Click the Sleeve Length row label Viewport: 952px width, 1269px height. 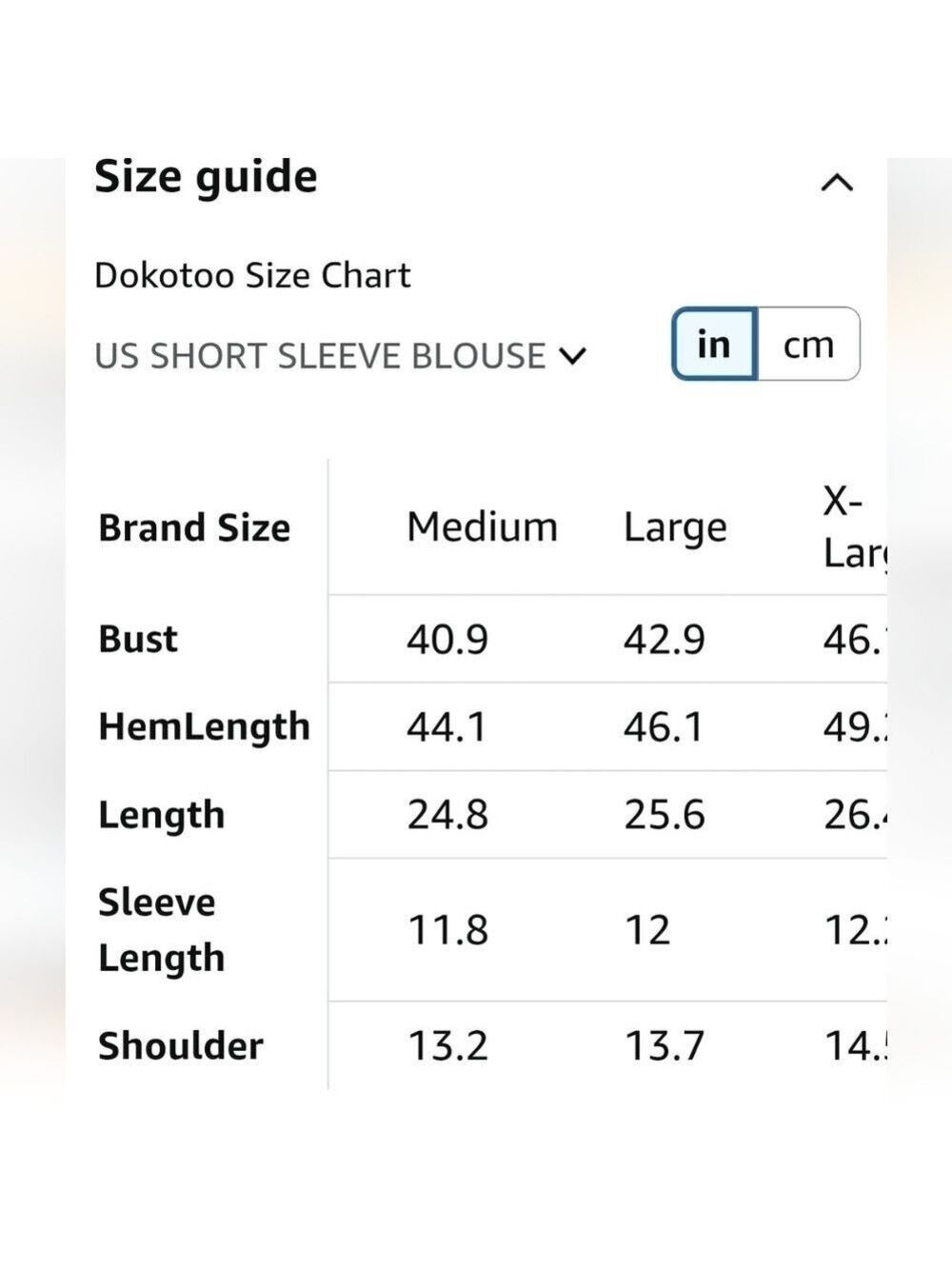coord(161,930)
